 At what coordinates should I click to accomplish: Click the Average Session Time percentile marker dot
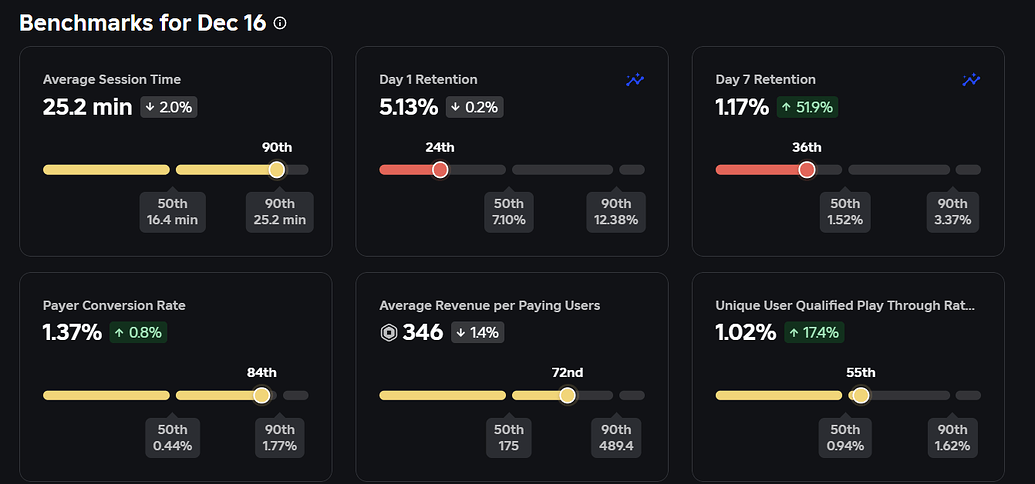pos(277,170)
